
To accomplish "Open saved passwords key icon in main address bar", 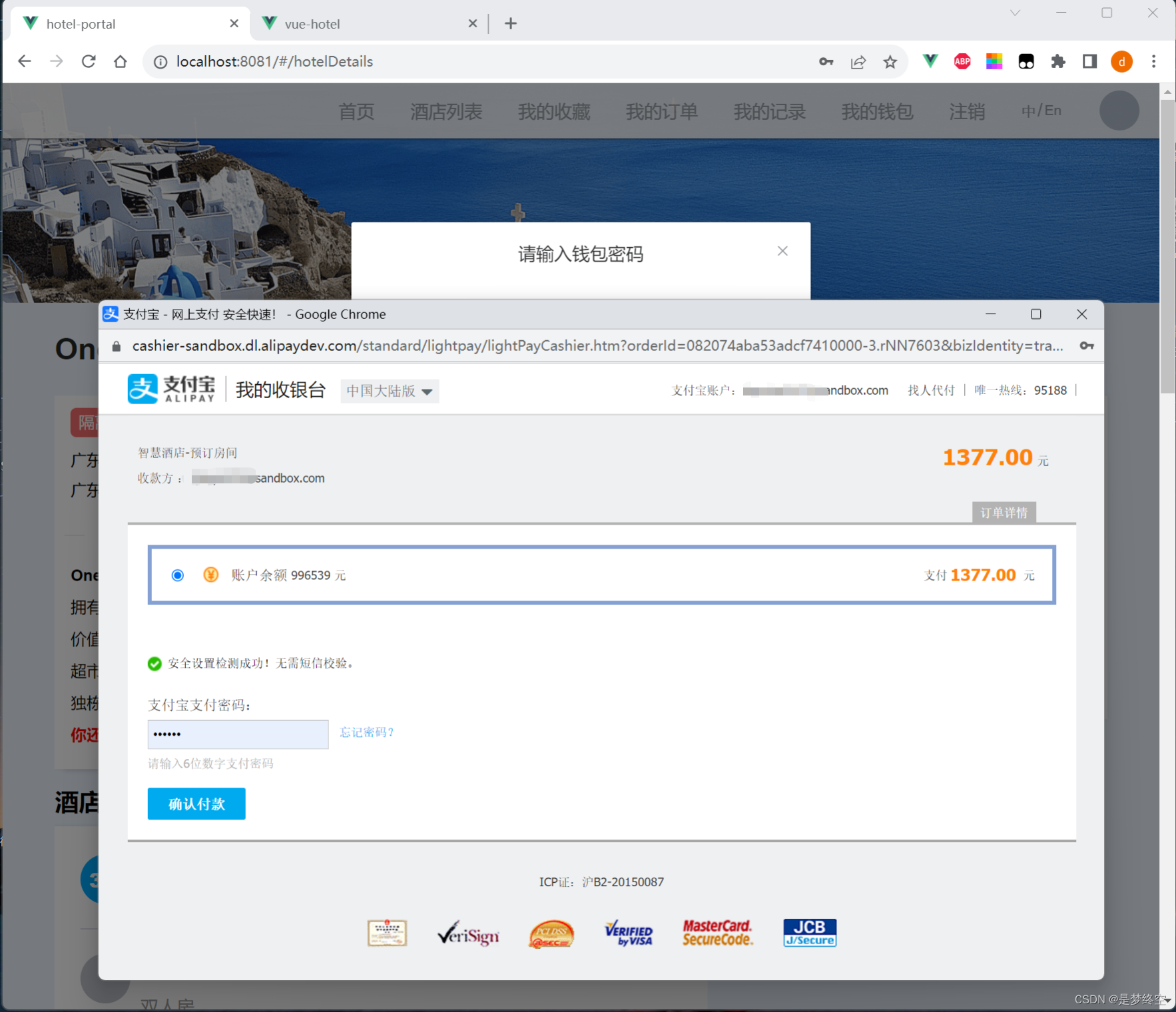I will click(826, 62).
